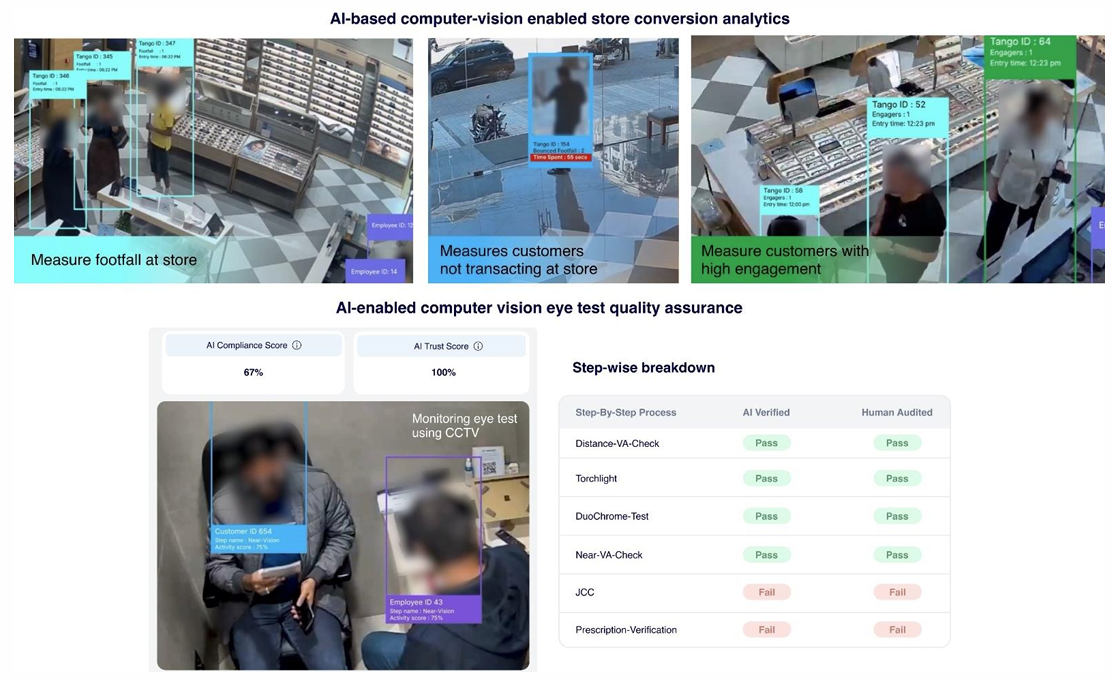Click the AI Verified Pass badge for Distance-VA-Check
This screenshot has width=1113, height=678.
766,443
